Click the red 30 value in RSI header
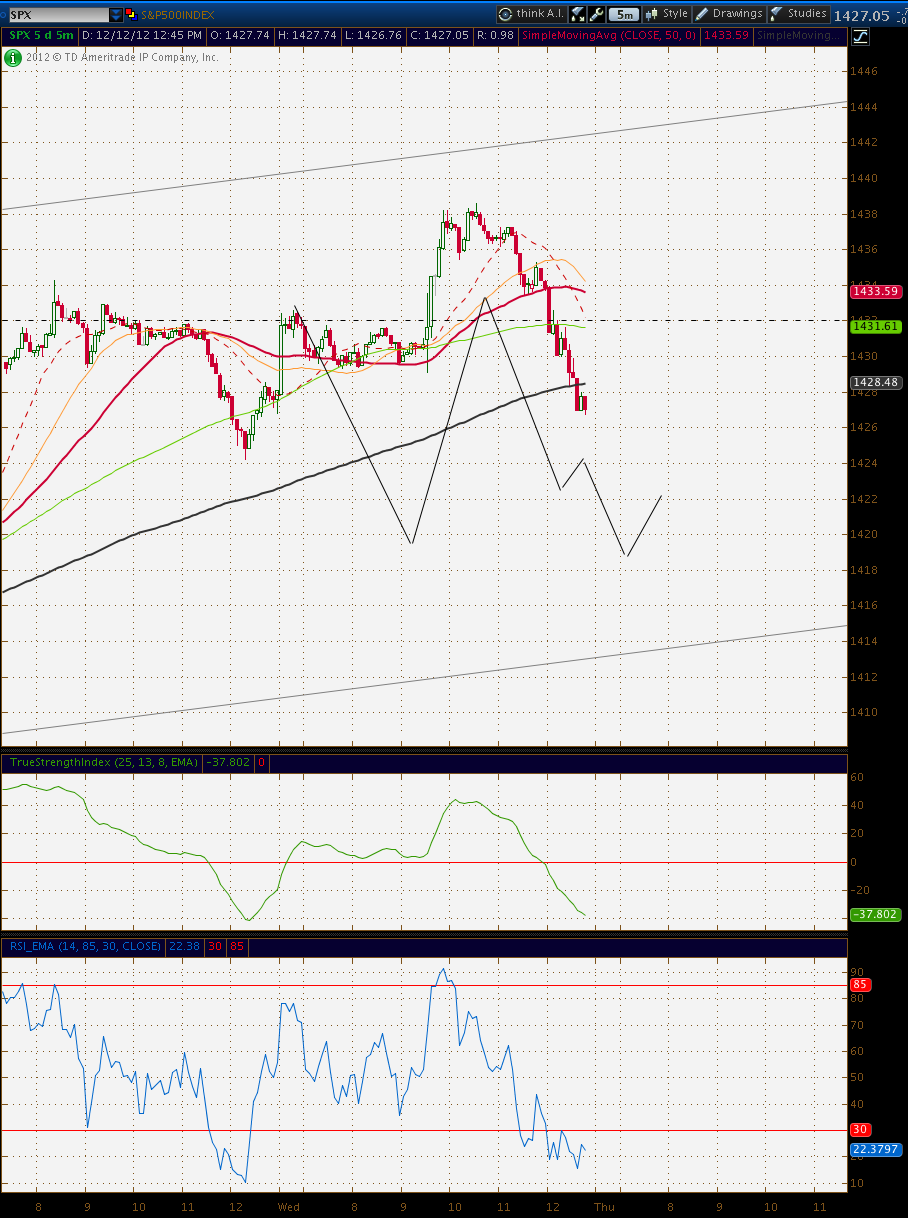The width and height of the screenshot is (908, 1218). [215, 945]
